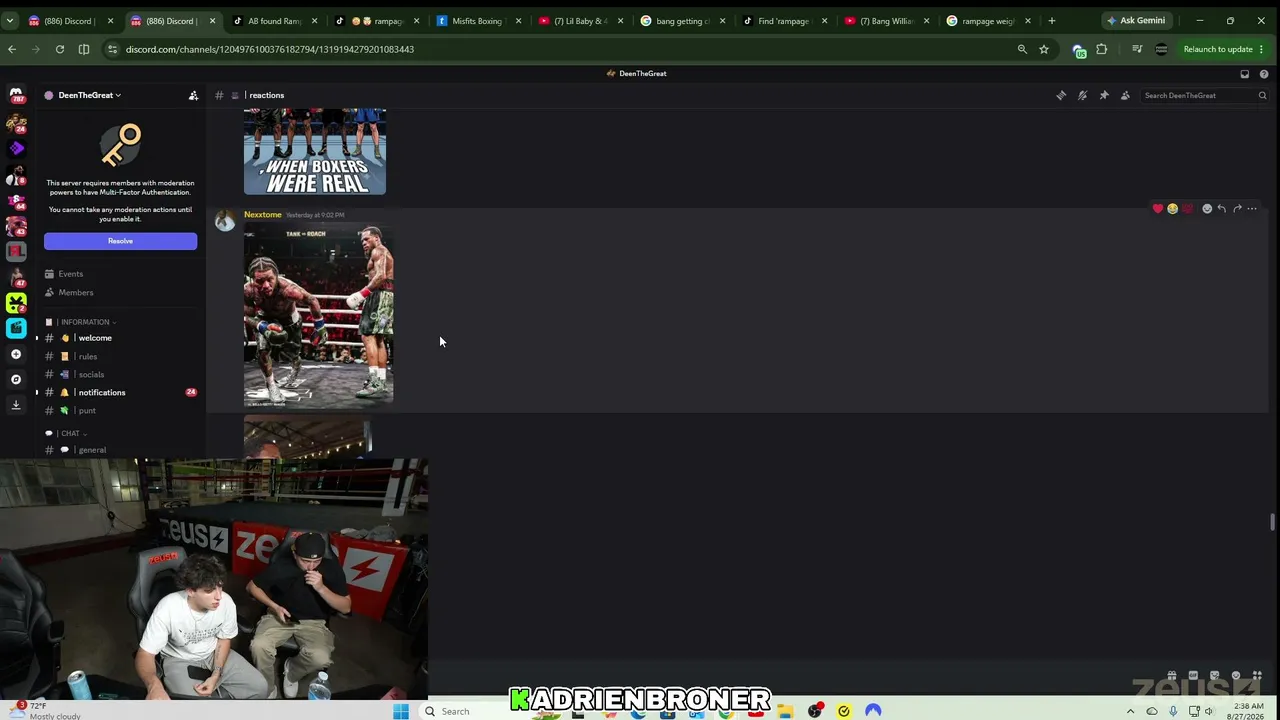Open the rules channel
Viewport: 1280px width, 720px height.
(x=120, y=356)
